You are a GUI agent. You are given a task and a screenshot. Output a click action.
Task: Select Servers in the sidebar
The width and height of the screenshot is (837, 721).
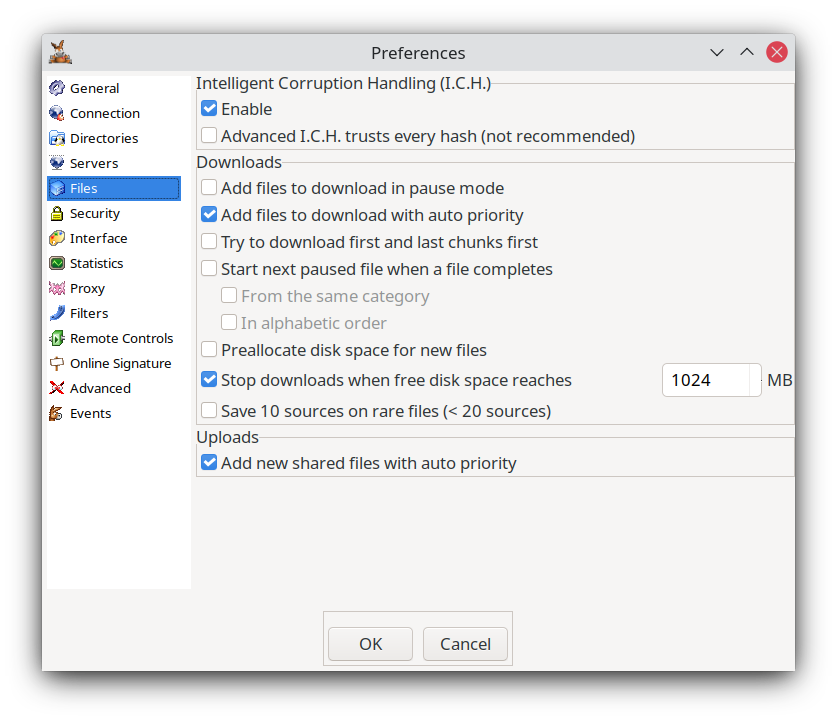tap(114, 163)
